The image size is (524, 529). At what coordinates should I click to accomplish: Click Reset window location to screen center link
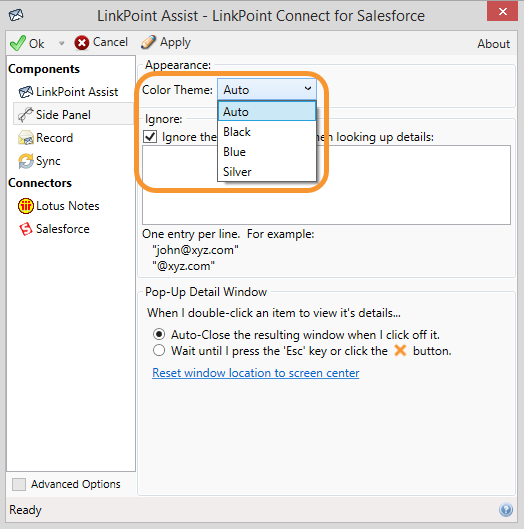[255, 373]
